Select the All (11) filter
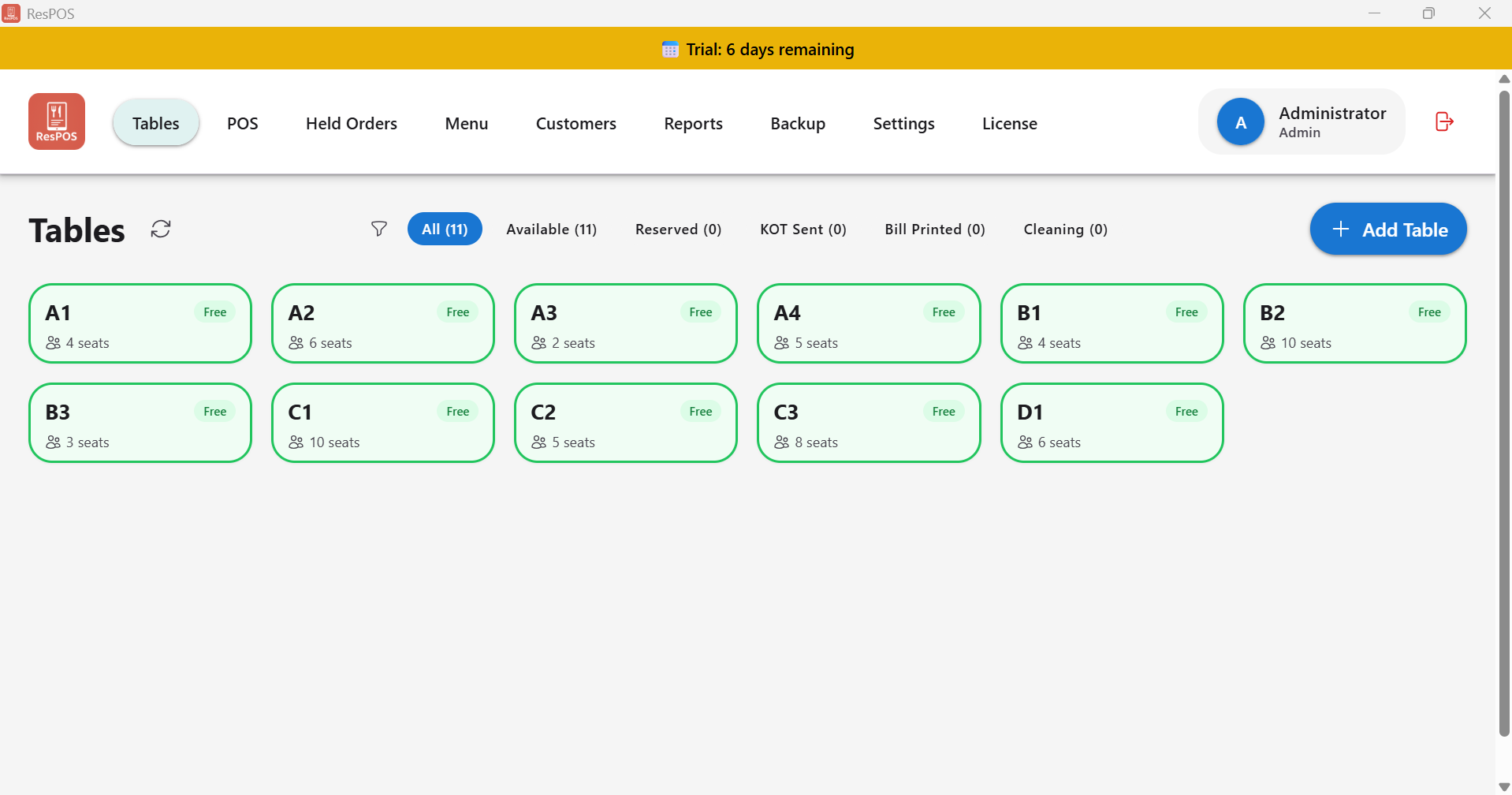This screenshot has width=1512, height=795. click(445, 229)
